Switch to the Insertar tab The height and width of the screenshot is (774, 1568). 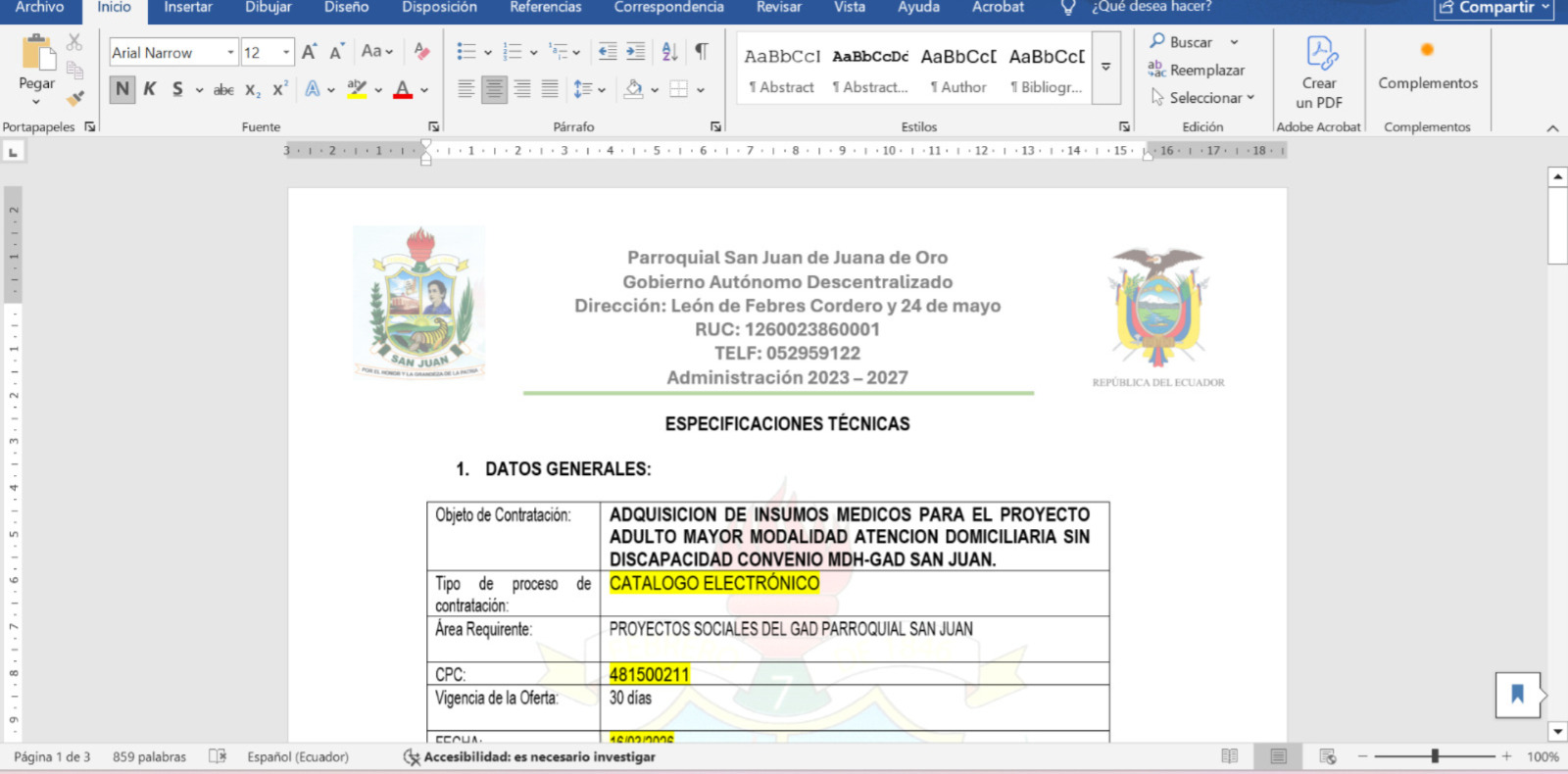188,8
